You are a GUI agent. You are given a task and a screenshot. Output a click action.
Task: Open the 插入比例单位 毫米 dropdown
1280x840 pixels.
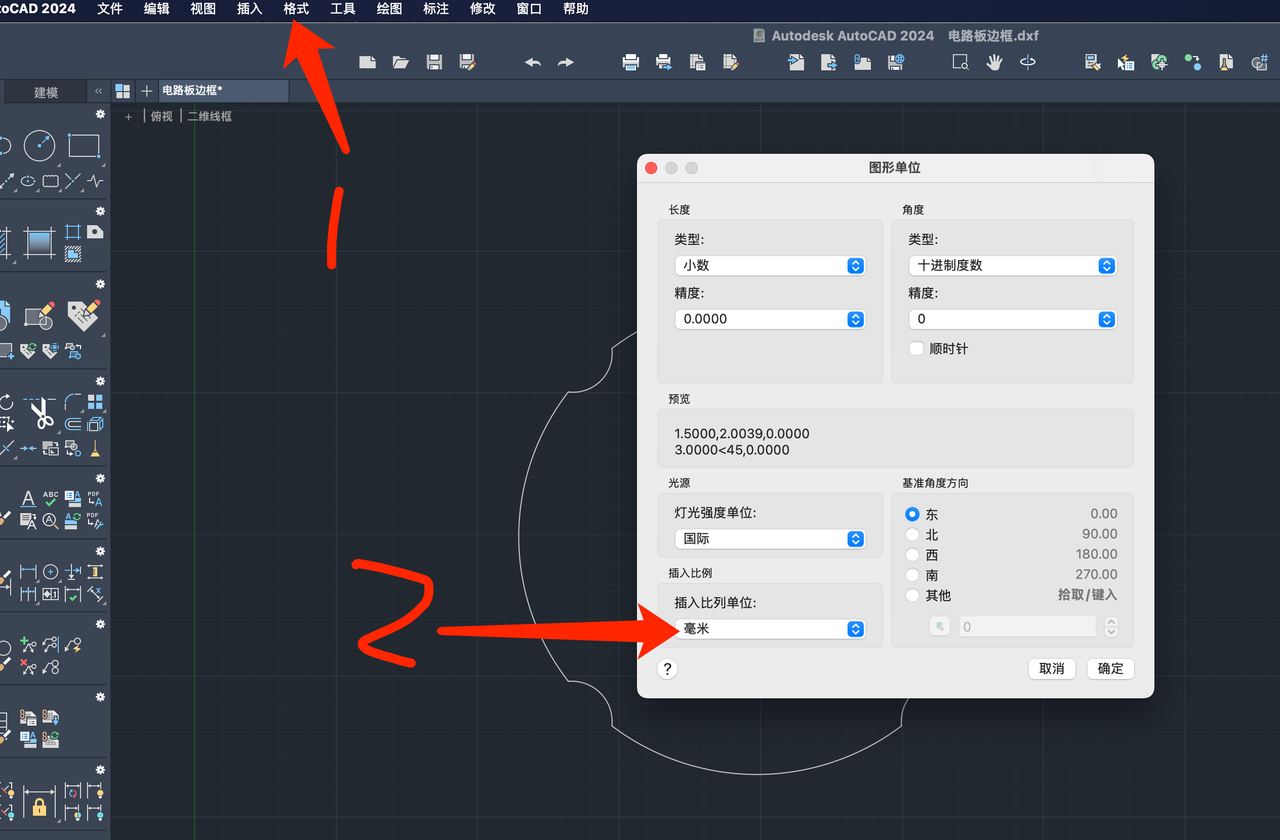pos(769,629)
